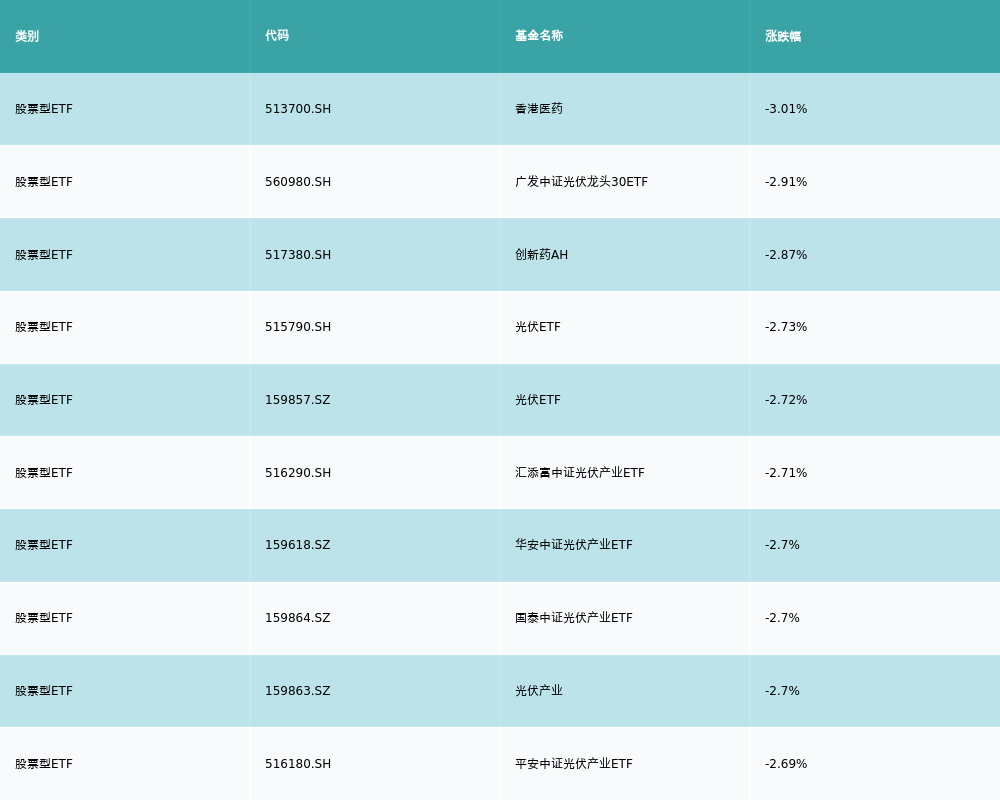
Task: Click 华安中证光伏产业ETF fund name
Action: pos(574,545)
